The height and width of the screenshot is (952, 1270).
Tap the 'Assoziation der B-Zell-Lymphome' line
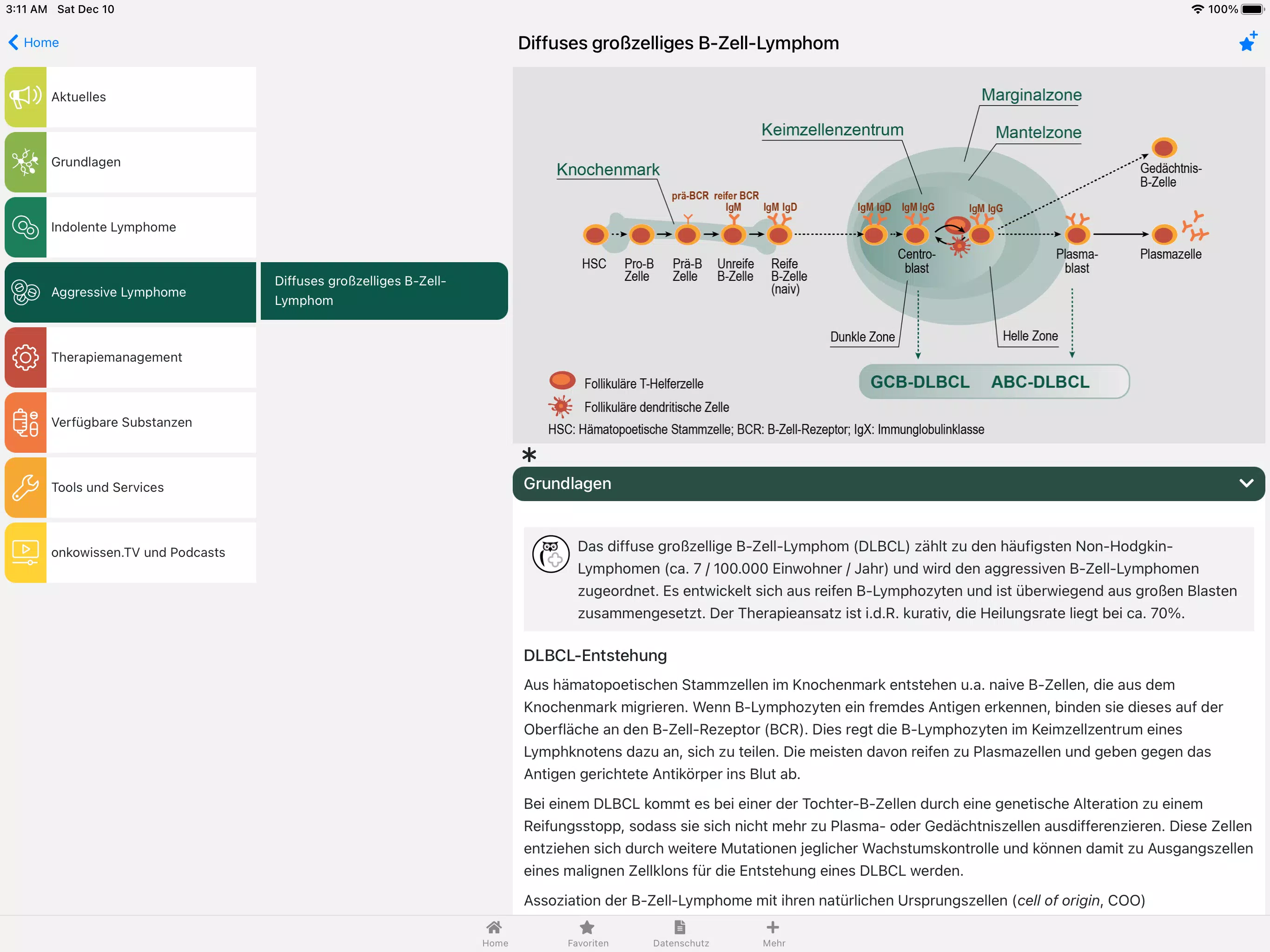834,900
